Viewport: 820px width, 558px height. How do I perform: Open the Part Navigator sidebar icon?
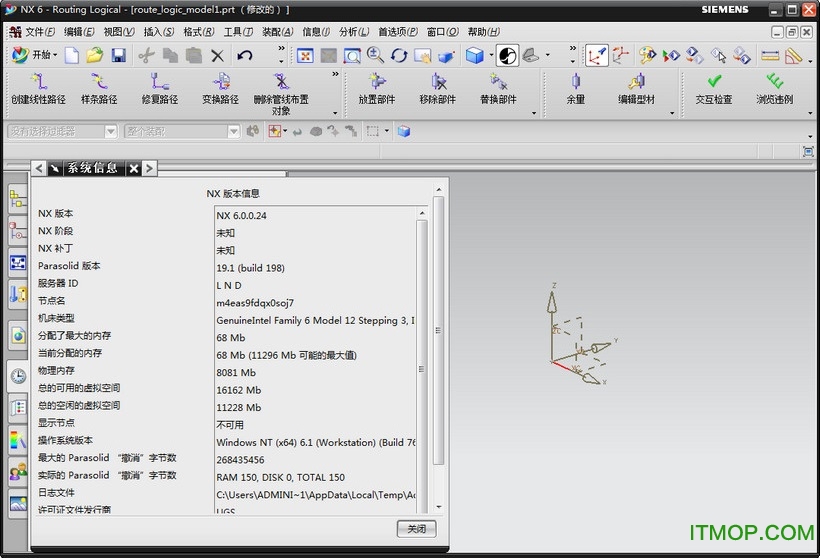tap(18, 231)
